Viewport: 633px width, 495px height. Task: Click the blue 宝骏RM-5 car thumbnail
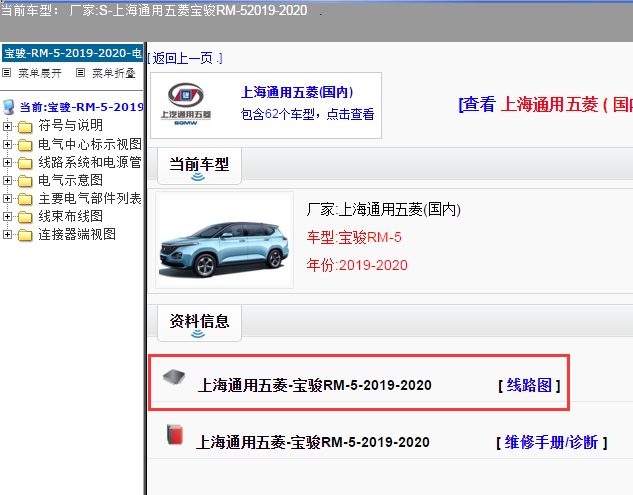pyautogui.click(x=224, y=240)
